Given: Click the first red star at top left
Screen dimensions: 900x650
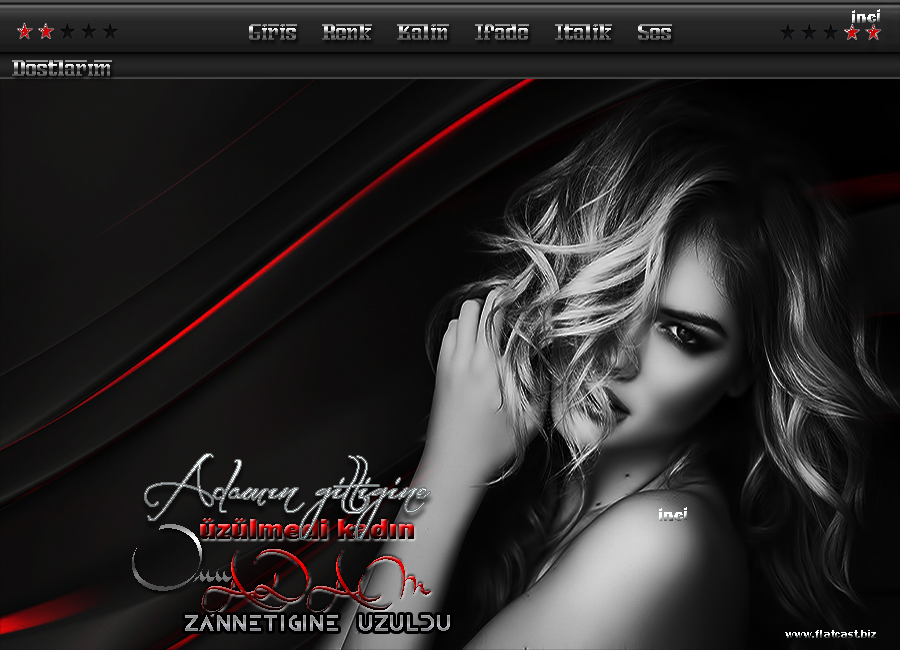Looking at the screenshot, I should point(25,32).
